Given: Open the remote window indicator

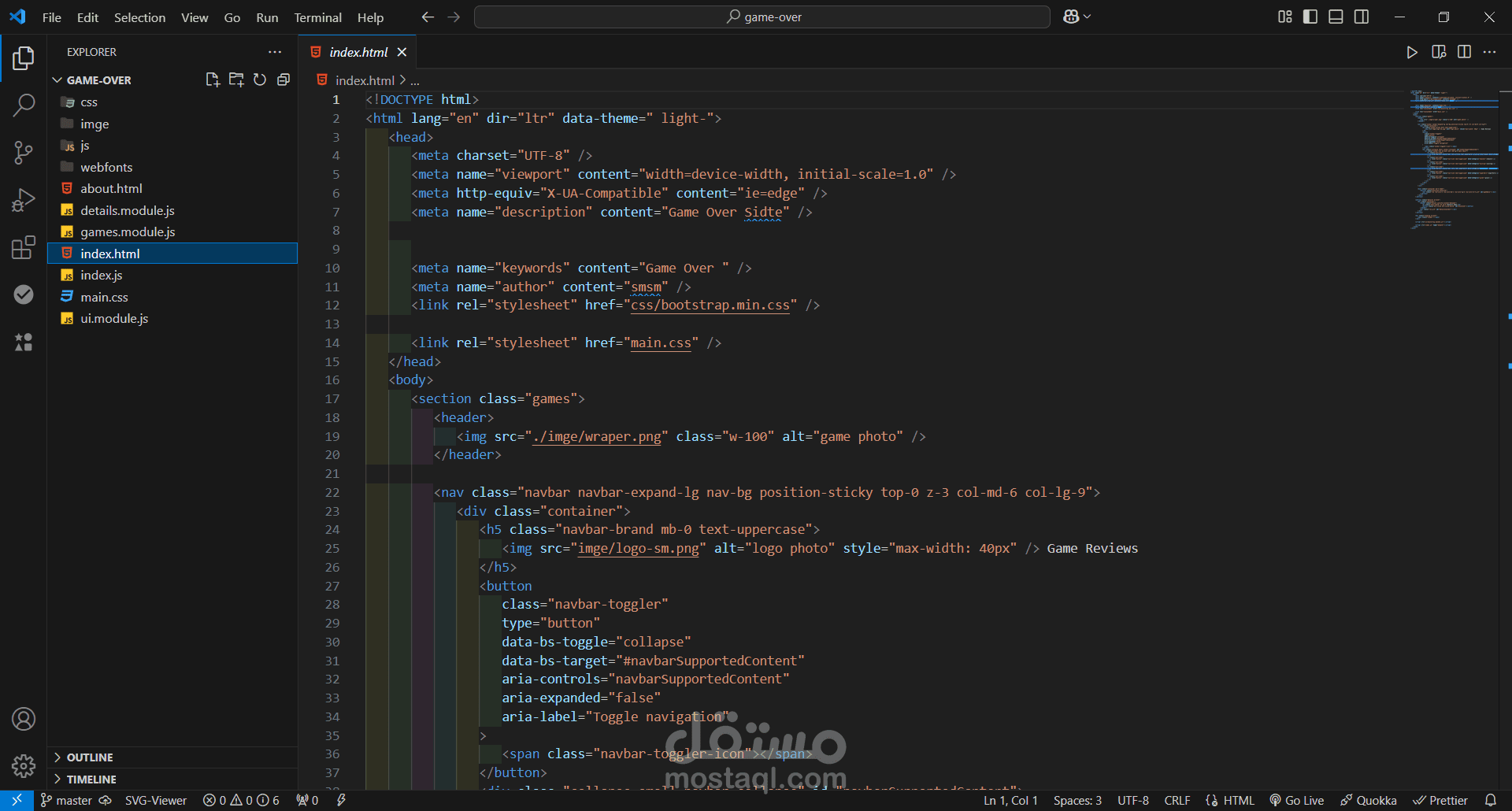Looking at the screenshot, I should pyautogui.click(x=17, y=800).
